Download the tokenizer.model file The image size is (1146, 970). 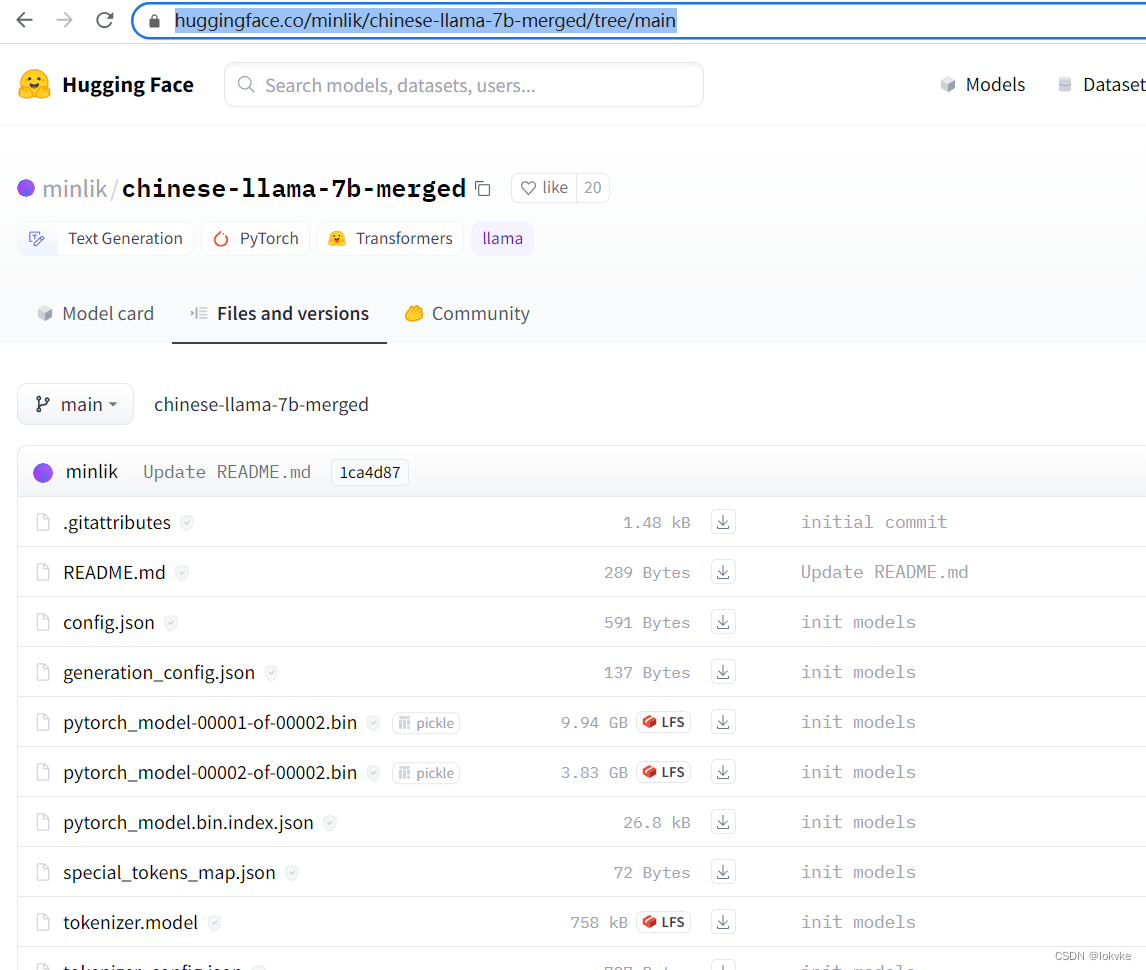(723, 922)
